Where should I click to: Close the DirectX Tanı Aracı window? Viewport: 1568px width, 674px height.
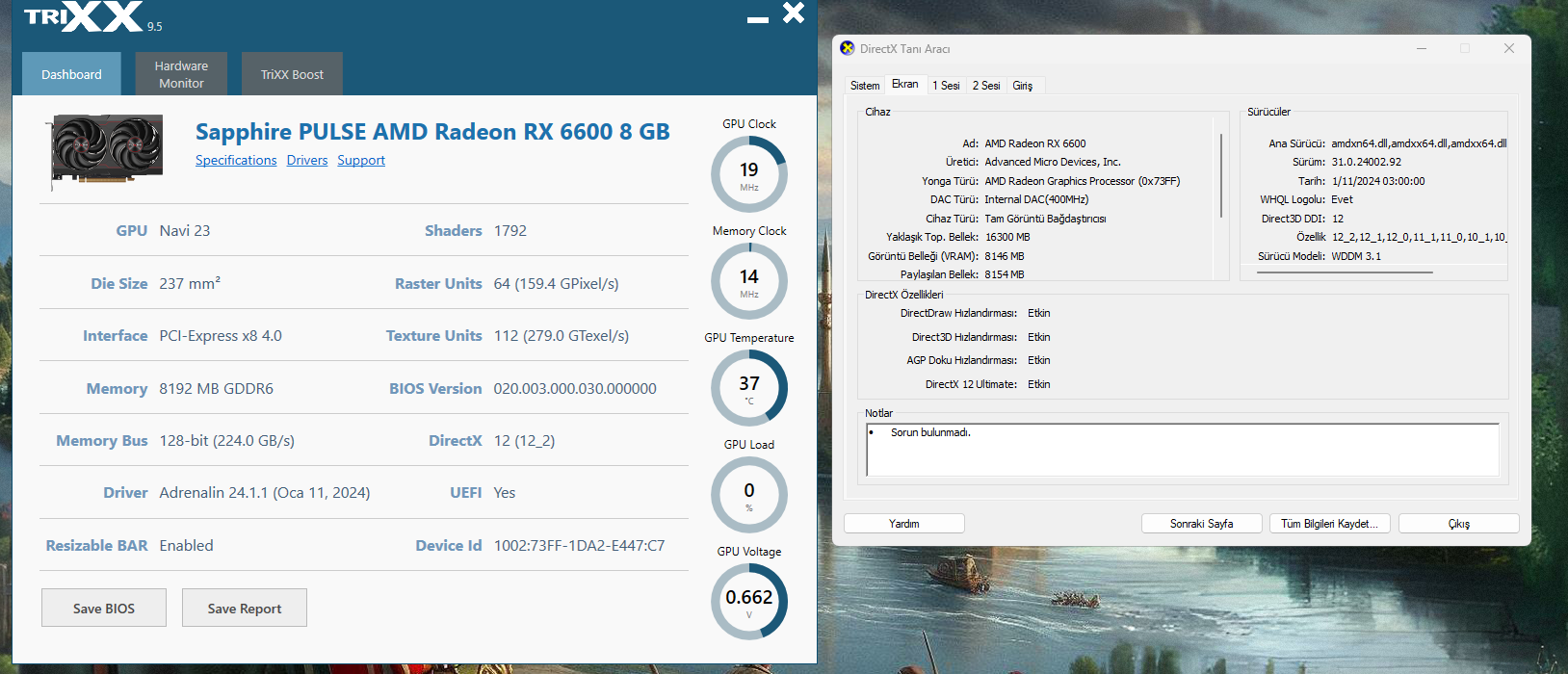[x=1509, y=48]
